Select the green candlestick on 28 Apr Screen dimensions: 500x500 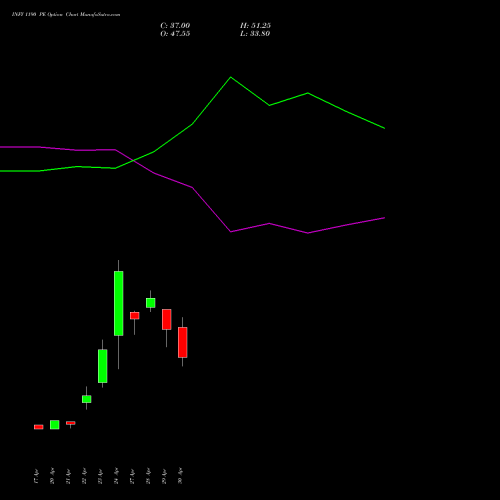[151, 303]
